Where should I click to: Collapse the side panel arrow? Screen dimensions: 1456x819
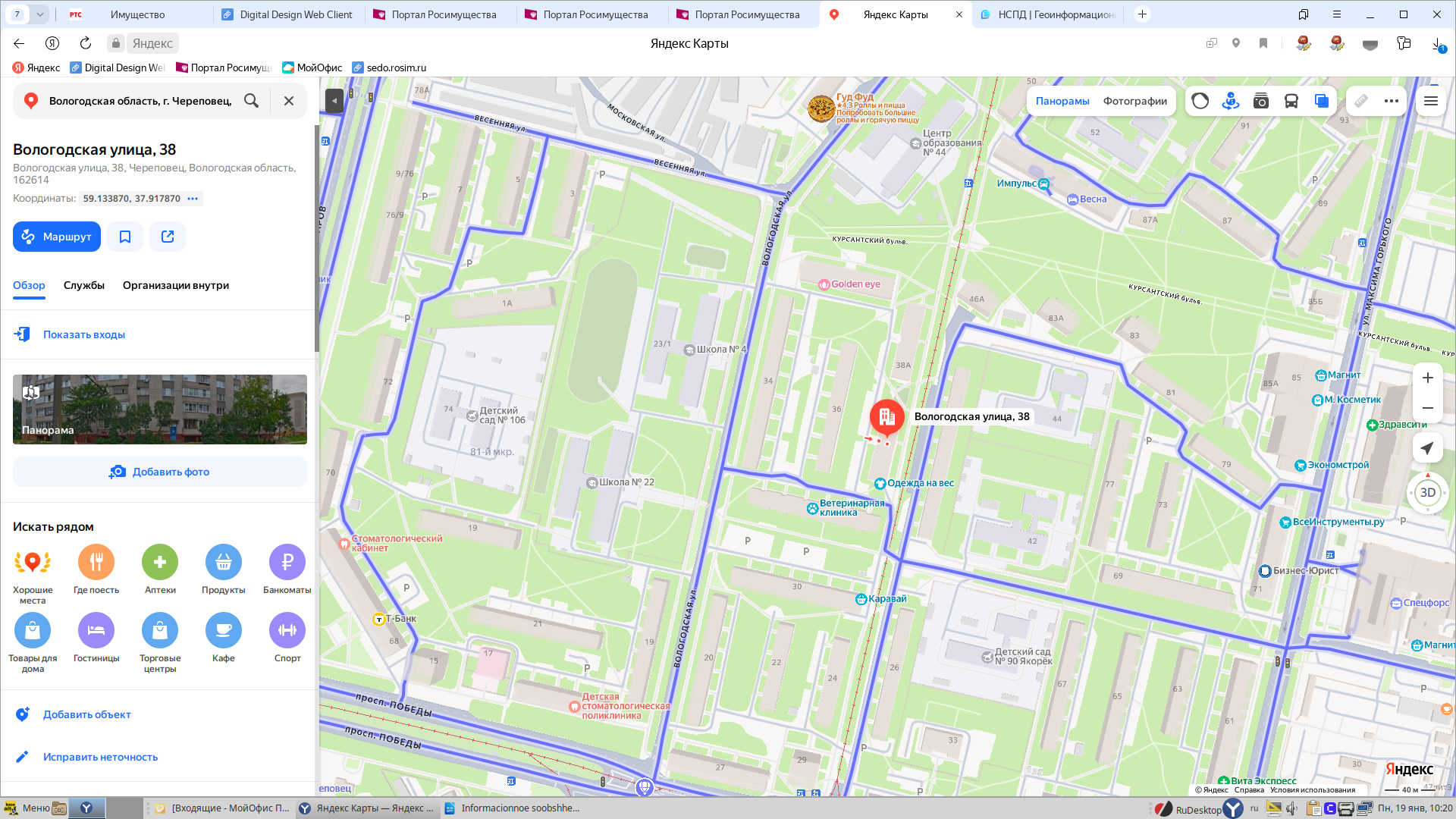pyautogui.click(x=334, y=100)
